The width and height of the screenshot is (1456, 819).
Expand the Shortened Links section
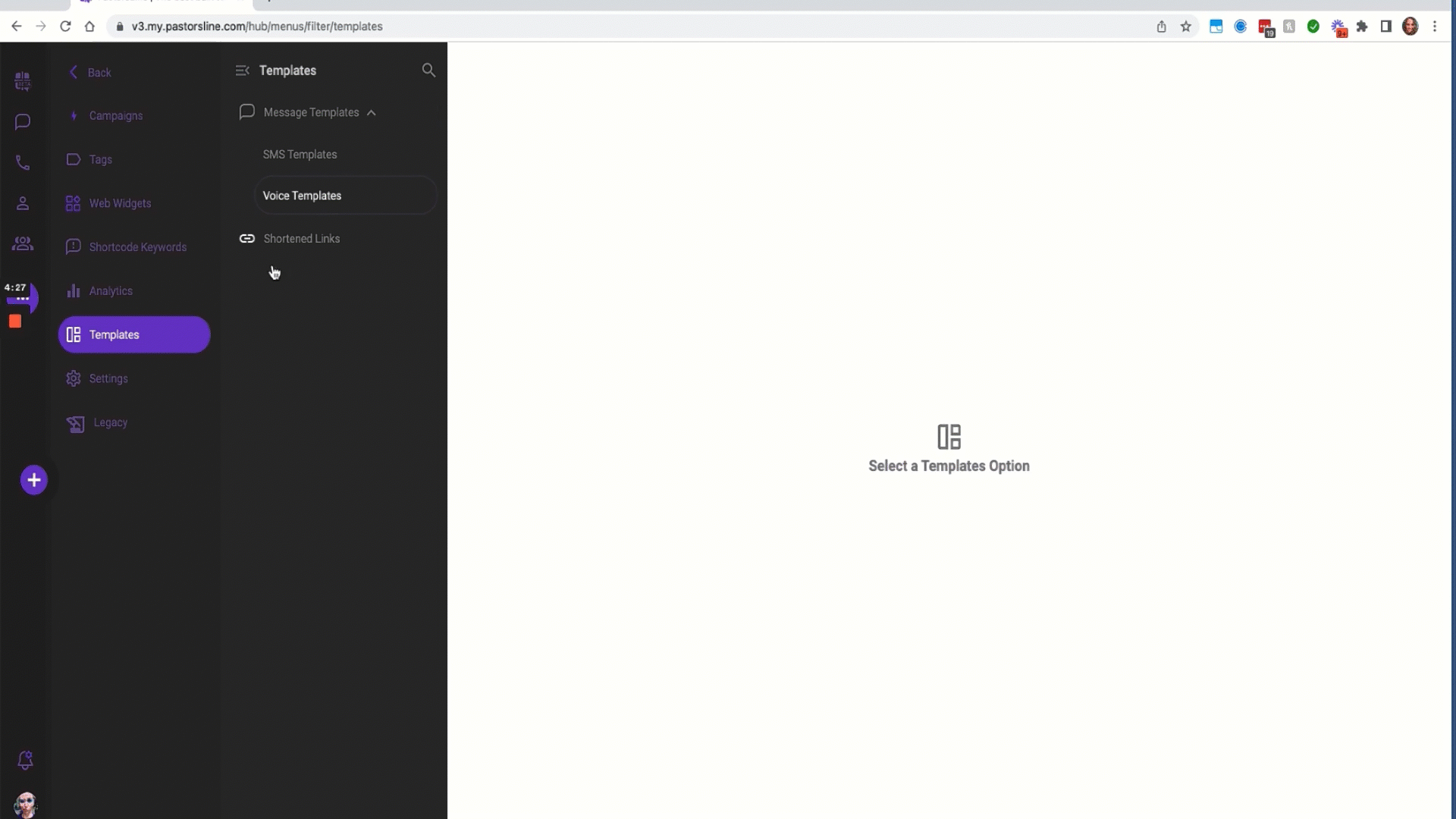301,238
